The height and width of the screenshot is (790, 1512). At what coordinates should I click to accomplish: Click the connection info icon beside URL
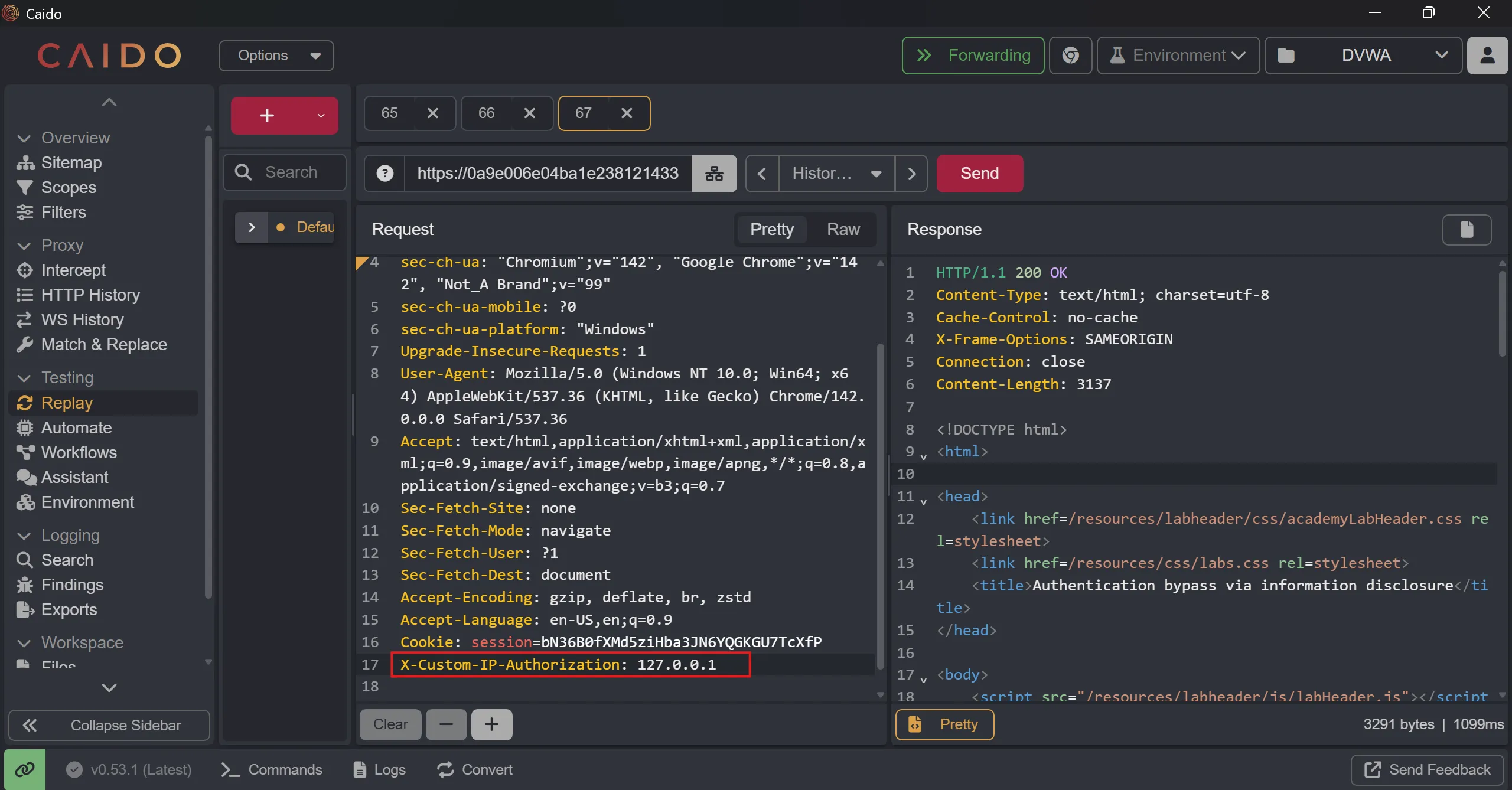[x=714, y=174]
